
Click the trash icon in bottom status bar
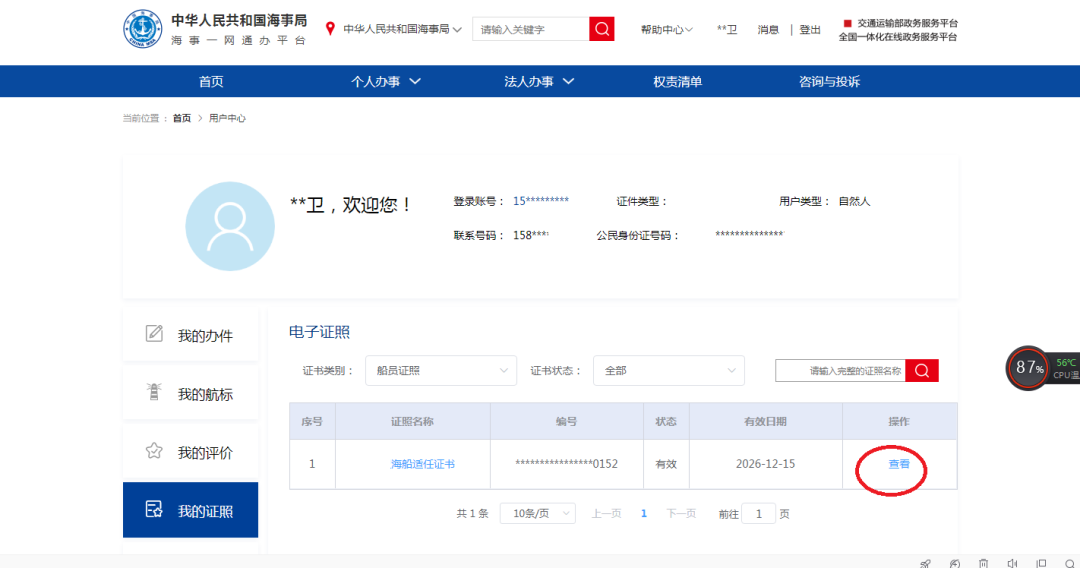tap(983, 563)
